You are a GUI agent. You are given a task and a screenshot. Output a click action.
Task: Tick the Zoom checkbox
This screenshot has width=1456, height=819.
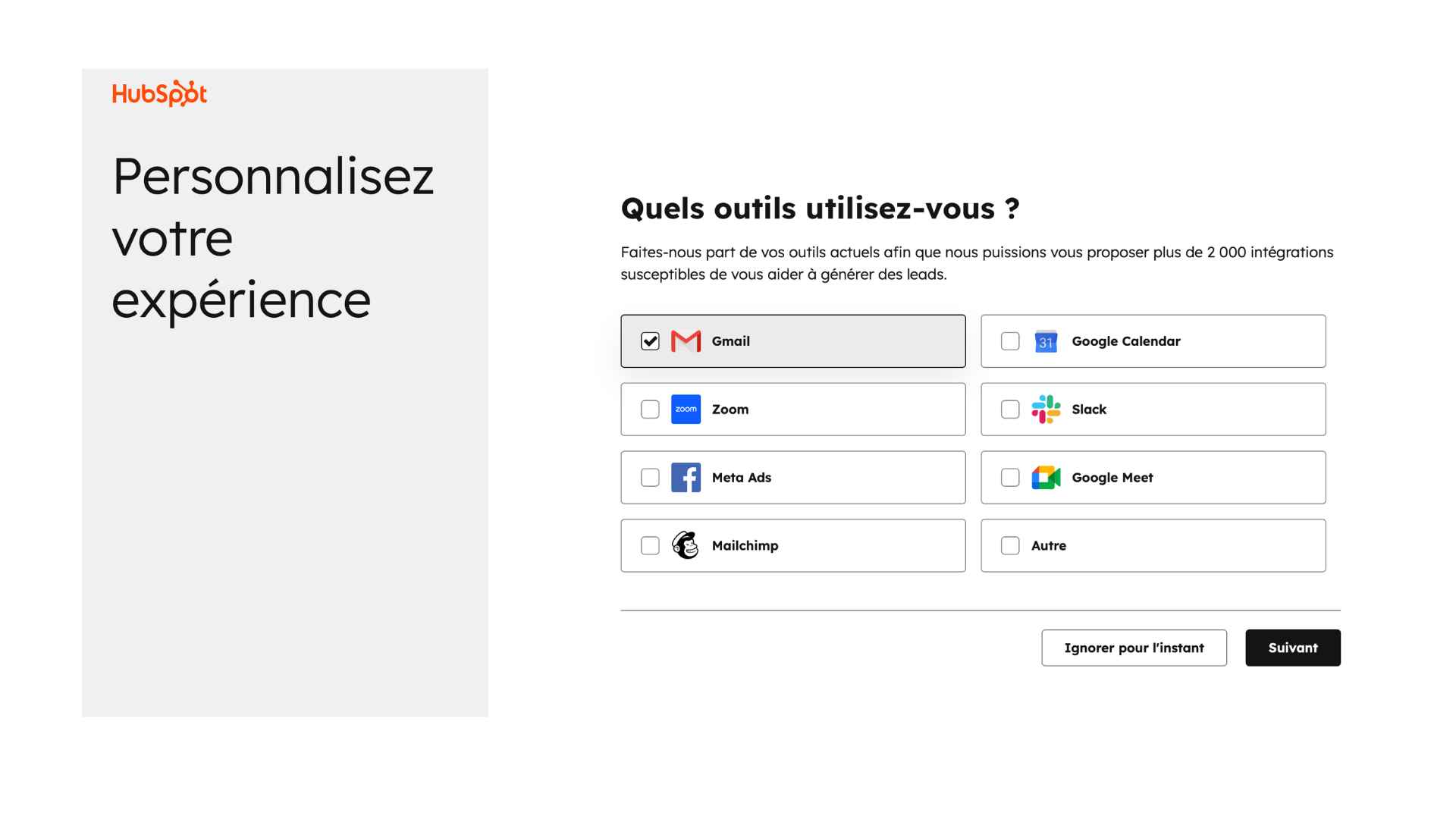[650, 409]
